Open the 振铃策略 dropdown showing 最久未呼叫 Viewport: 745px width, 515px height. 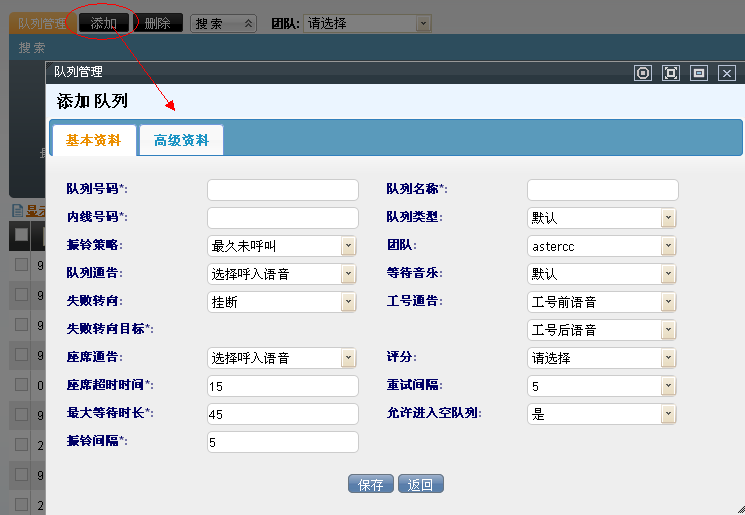(x=348, y=245)
